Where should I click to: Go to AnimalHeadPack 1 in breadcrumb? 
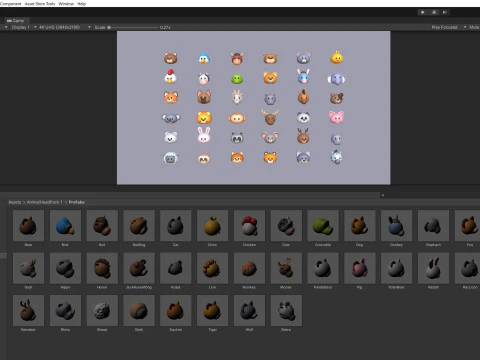pos(44,202)
